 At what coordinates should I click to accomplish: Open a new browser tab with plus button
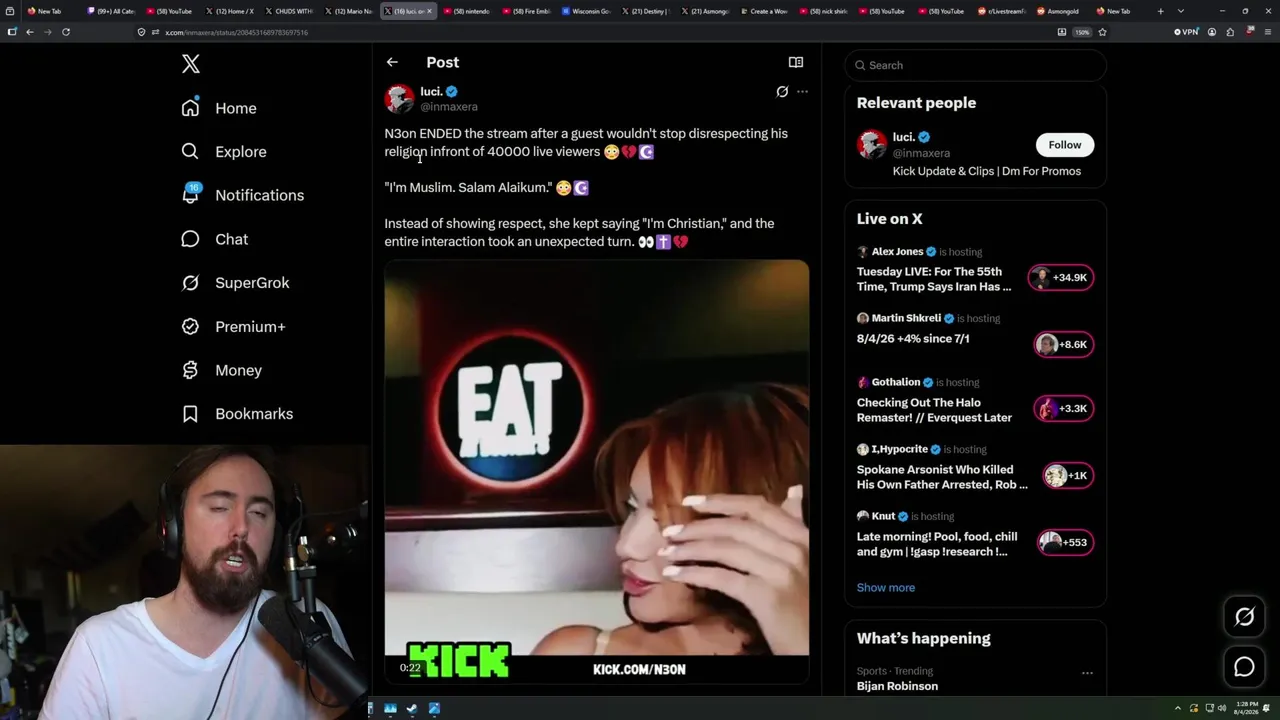click(1160, 11)
